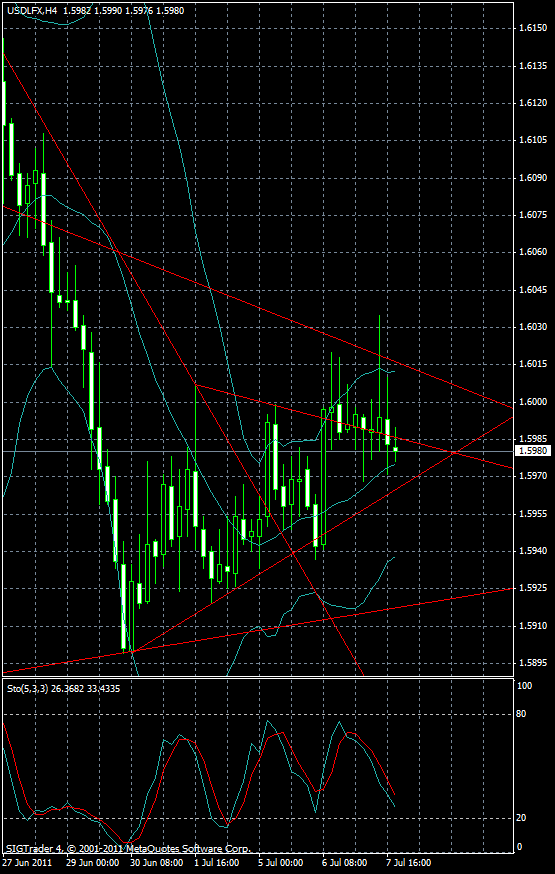Click the 1.5940 price axis label
This screenshot has height=874, width=555.
[x=531, y=551]
